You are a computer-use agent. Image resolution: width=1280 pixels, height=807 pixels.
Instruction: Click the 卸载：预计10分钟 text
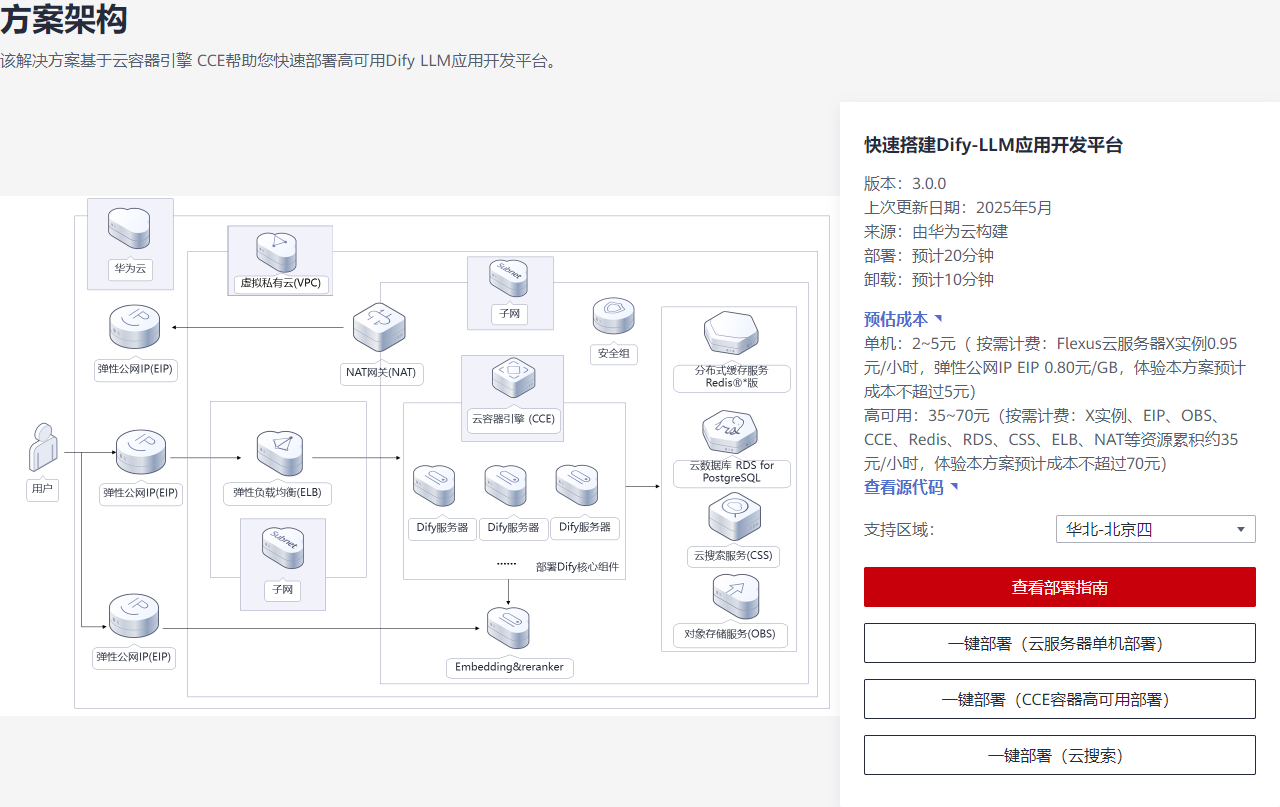[x=929, y=279]
